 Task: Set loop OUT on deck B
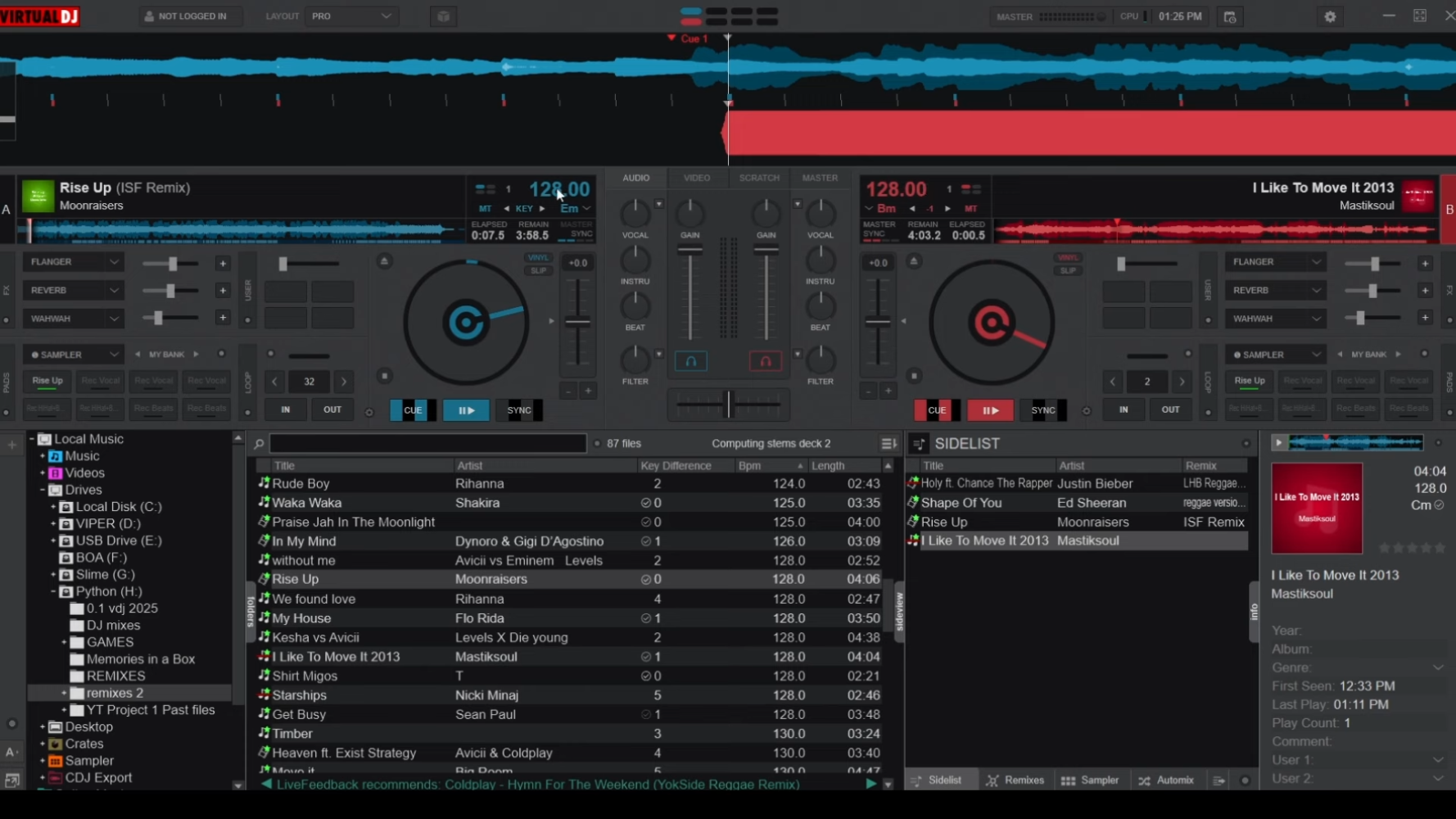coord(1170,409)
